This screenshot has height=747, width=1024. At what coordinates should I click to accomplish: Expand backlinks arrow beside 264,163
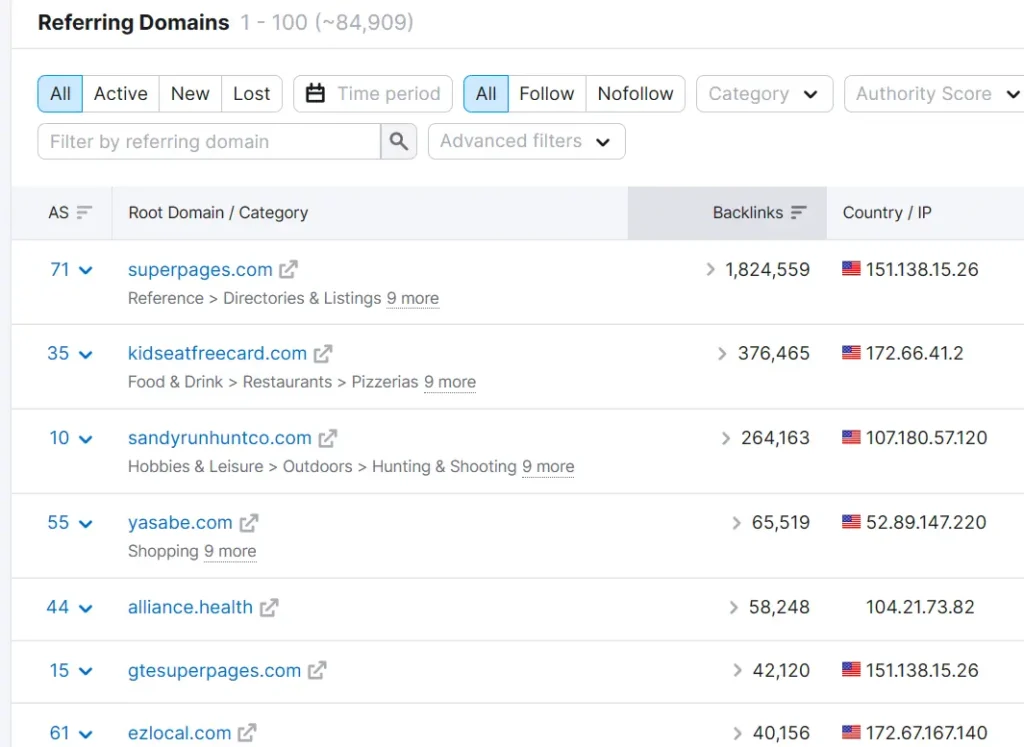click(726, 438)
